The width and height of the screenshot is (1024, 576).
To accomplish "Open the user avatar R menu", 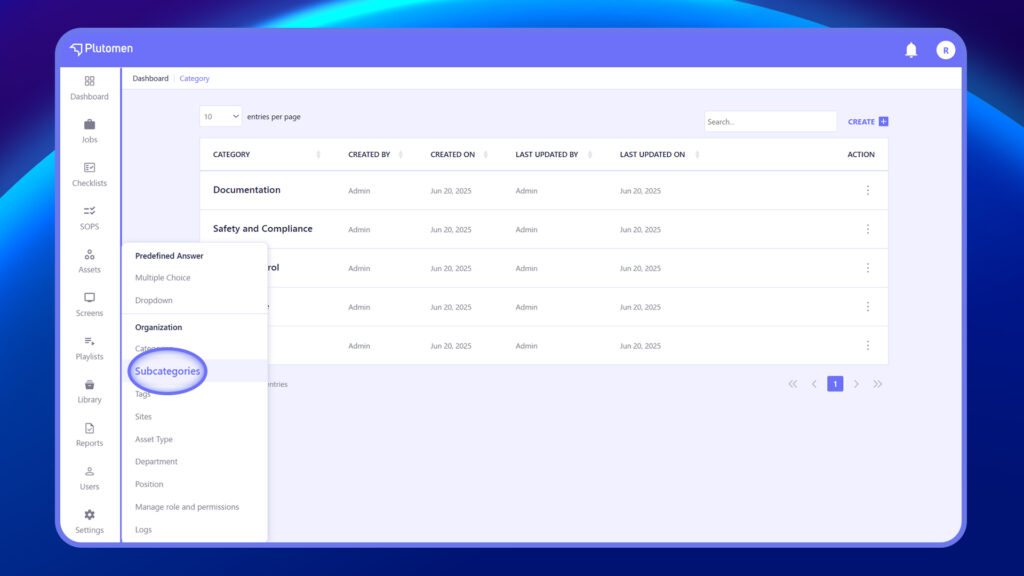I will (x=945, y=50).
